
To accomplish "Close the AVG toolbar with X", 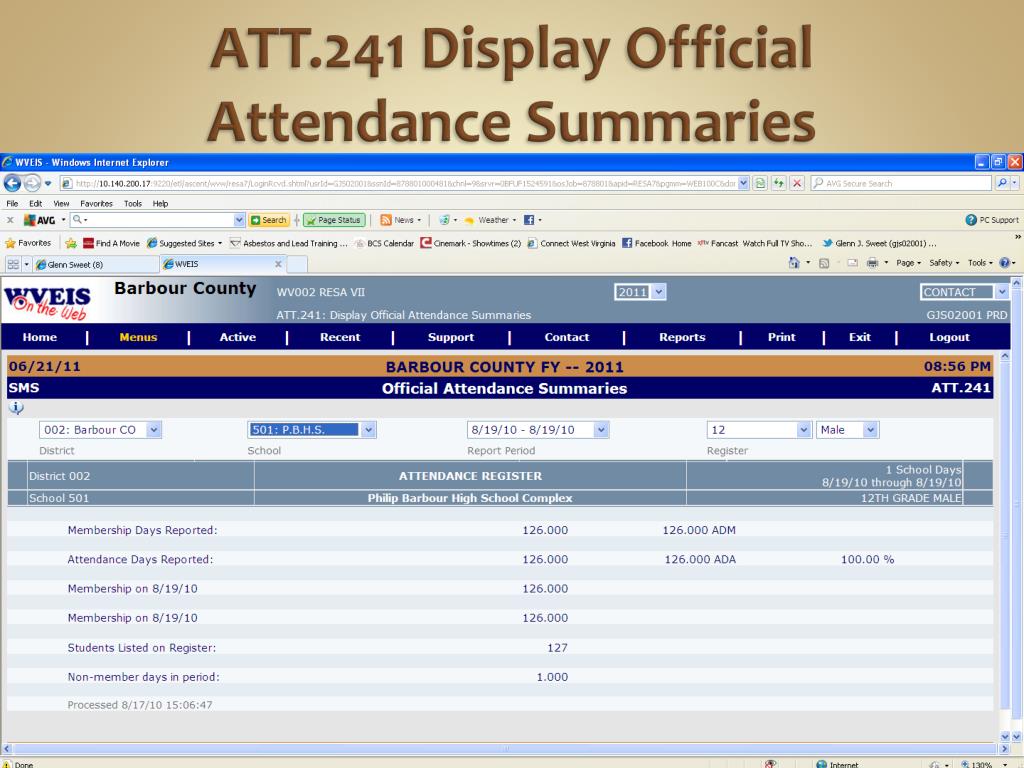I will [x=10, y=220].
